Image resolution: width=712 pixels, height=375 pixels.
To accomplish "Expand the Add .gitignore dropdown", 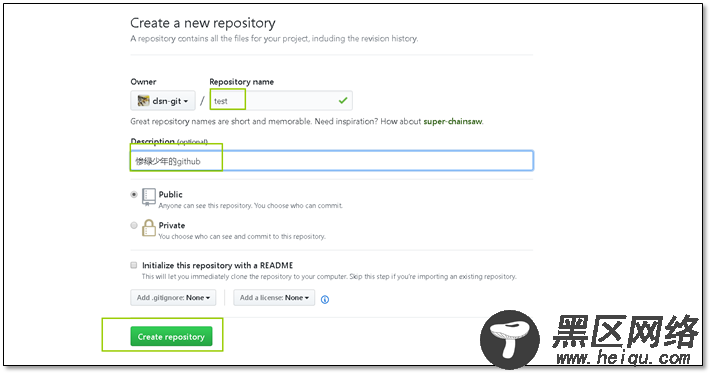I will 173,297.
